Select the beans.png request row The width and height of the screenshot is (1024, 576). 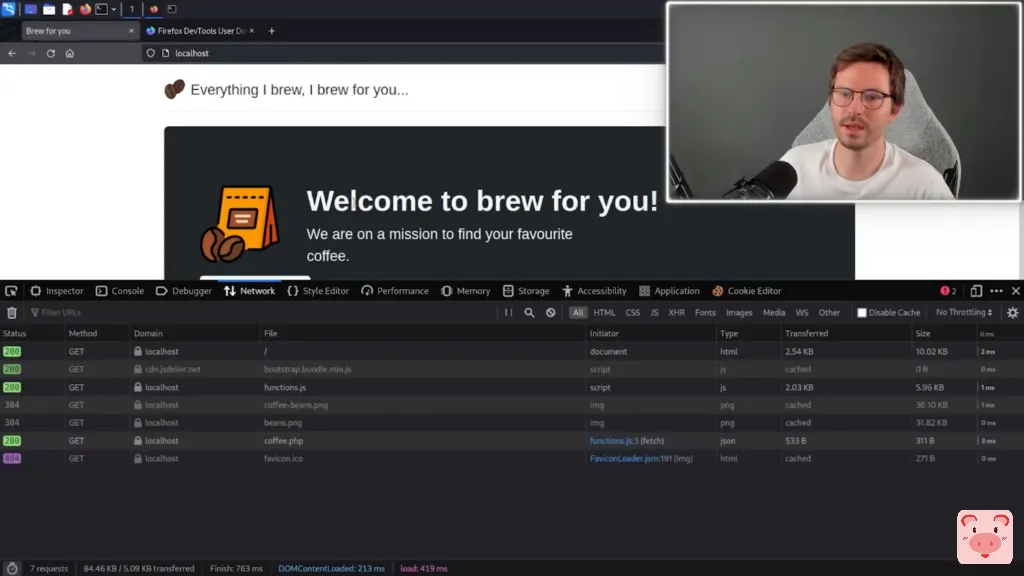tap(512, 423)
